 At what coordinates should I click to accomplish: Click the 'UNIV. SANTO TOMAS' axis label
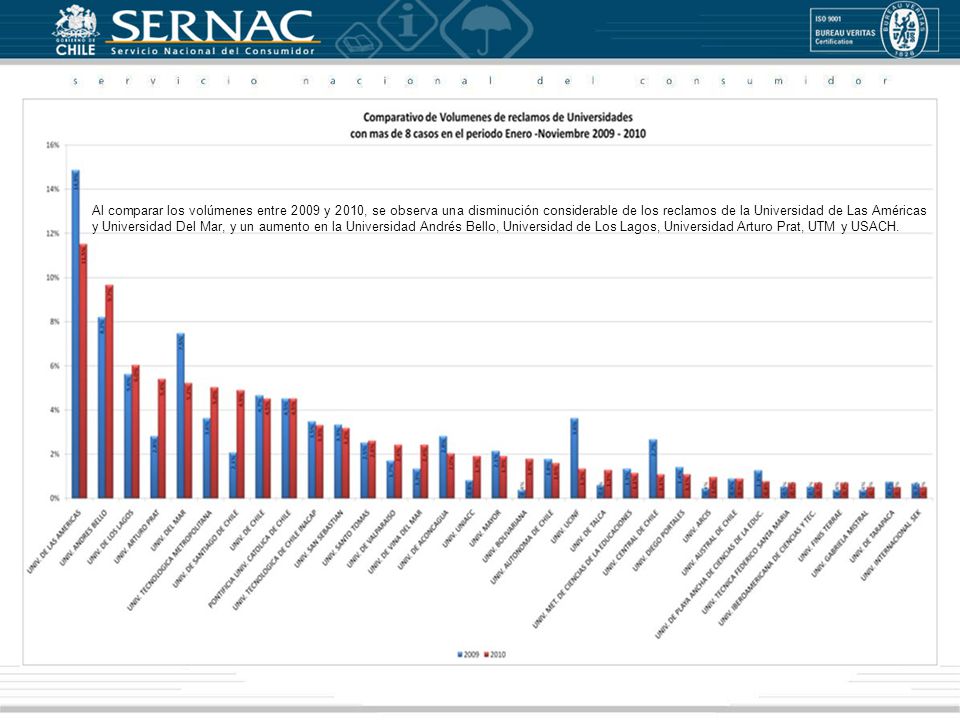(347, 536)
